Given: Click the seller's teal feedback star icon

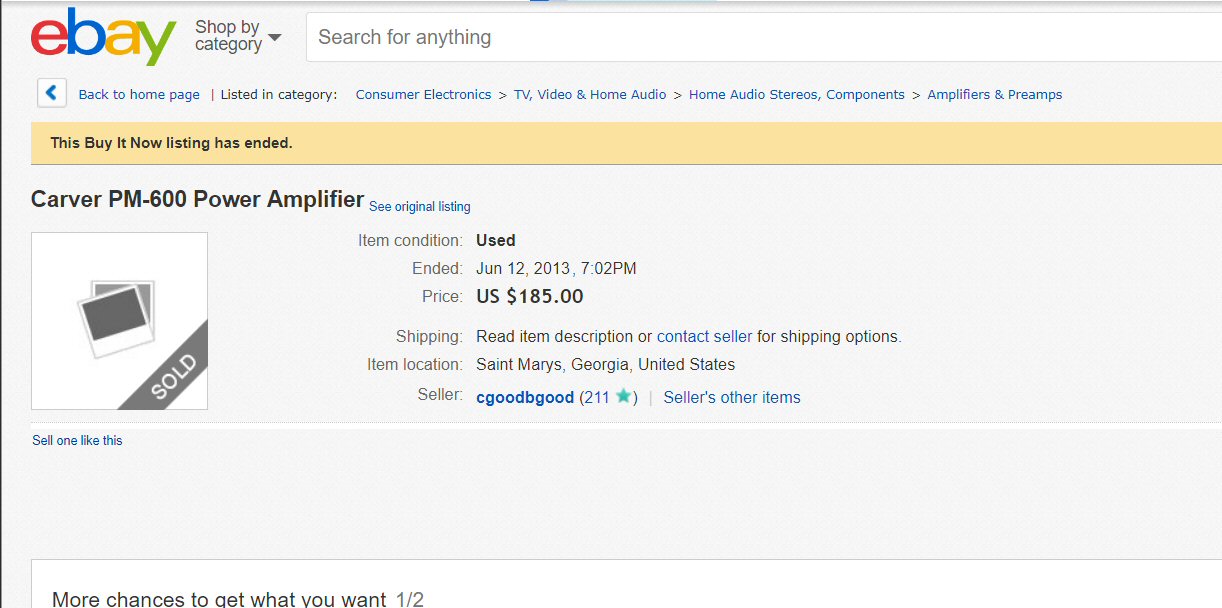Looking at the screenshot, I should 623,396.
